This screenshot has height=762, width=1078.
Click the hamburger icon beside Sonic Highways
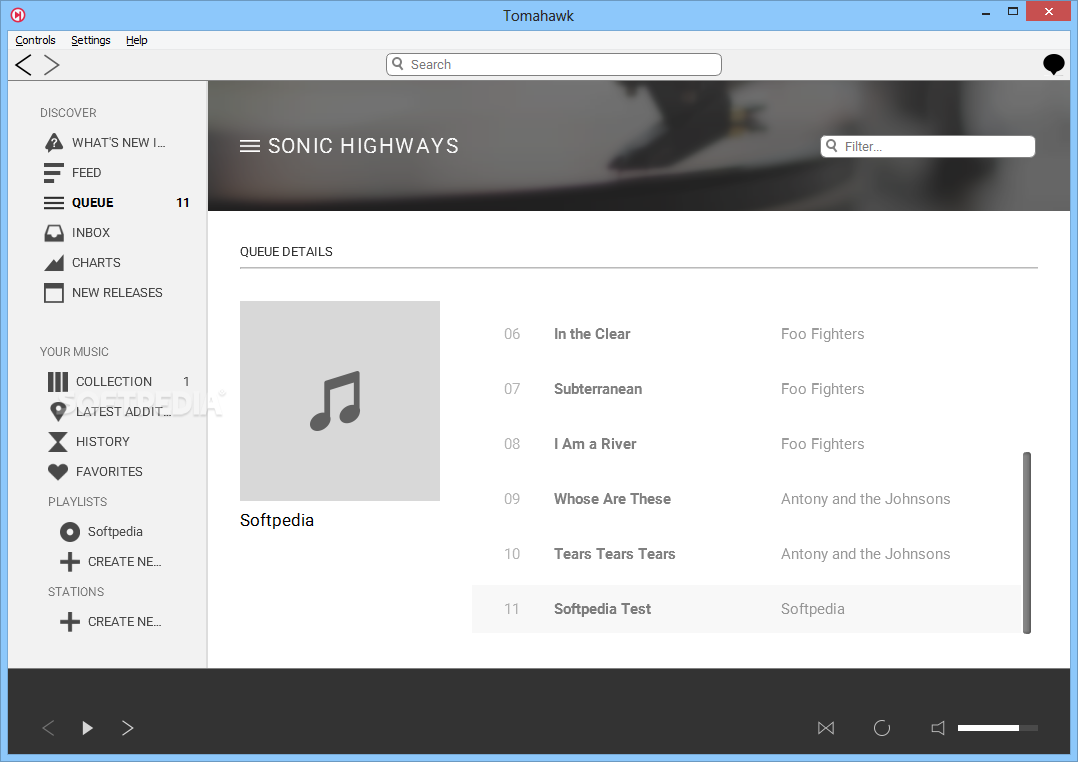[250, 146]
